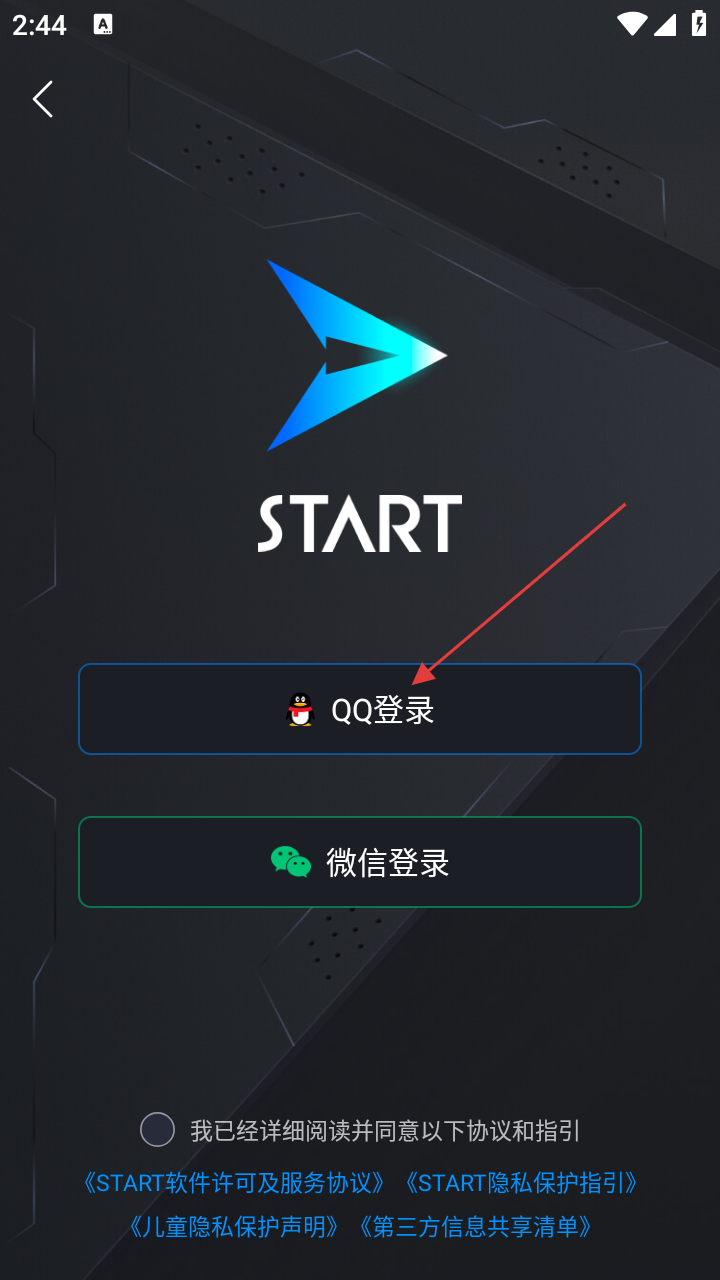Tap the Wi-Fi status icon
The image size is (720, 1280).
631,24
